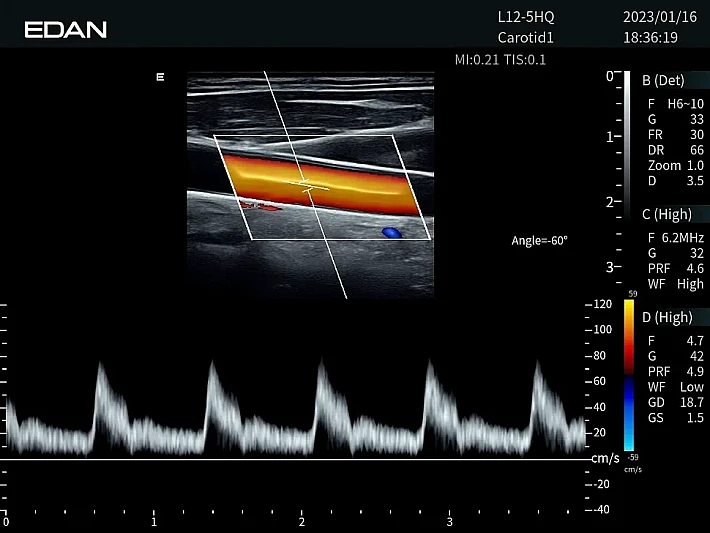Click the color velocity scale bar
The width and height of the screenshot is (710, 533).
click(629, 375)
